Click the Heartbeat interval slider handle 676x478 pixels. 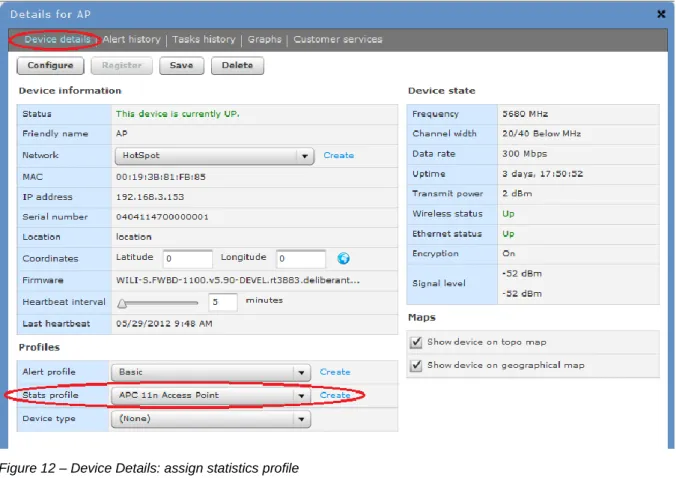click(x=122, y=304)
